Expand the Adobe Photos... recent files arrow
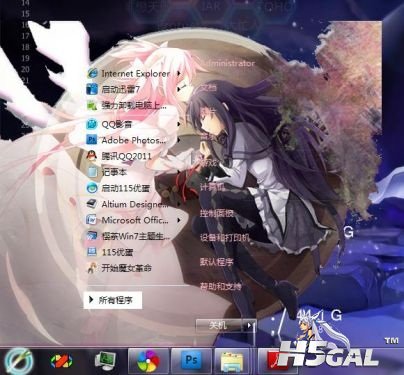The height and width of the screenshot is (375, 404). [x=179, y=140]
